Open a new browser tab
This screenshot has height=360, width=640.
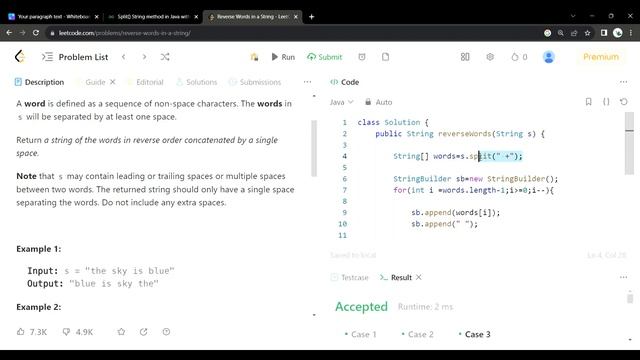311,17
